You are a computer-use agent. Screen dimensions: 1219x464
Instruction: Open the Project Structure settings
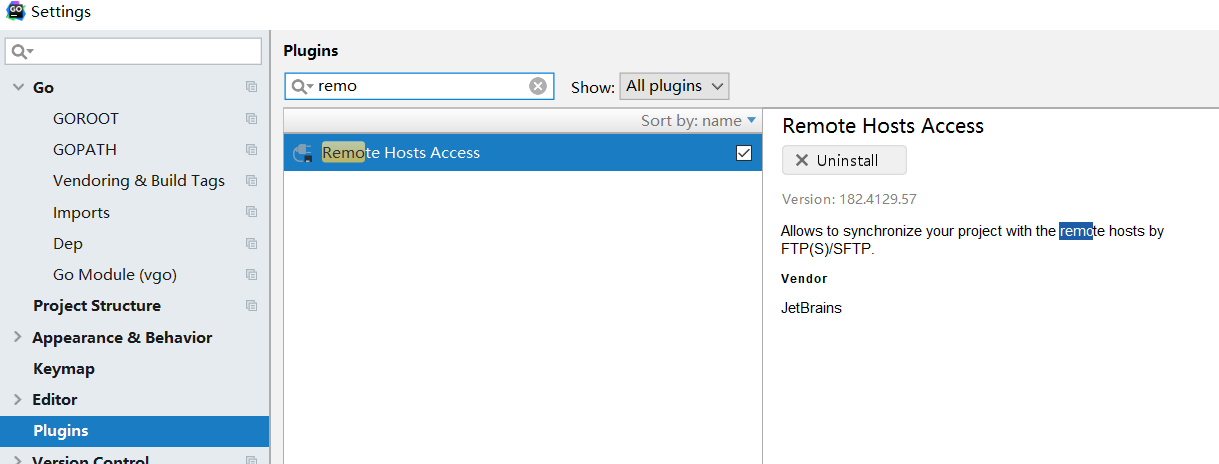click(x=97, y=306)
